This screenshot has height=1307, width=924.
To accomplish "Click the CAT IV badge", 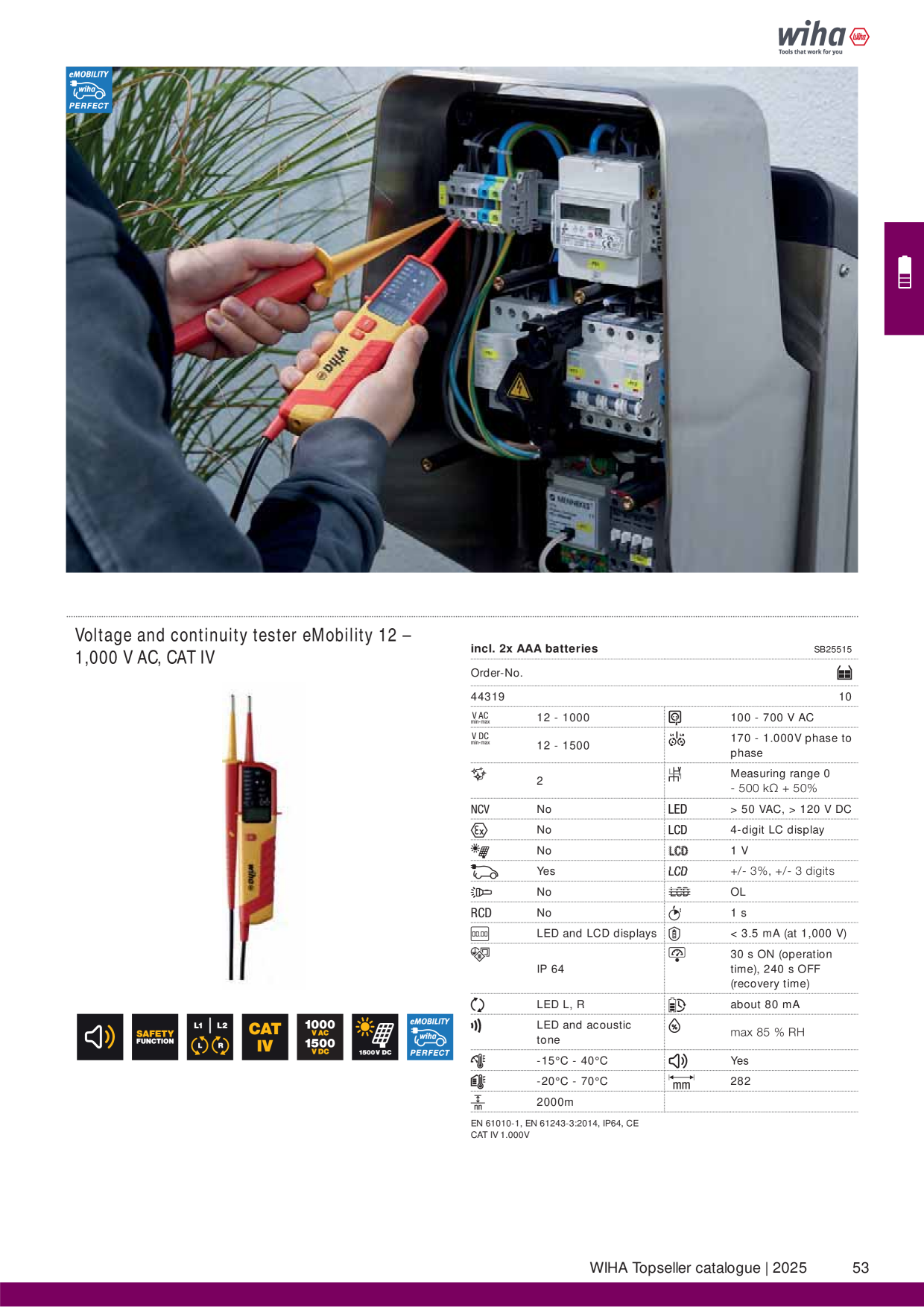I will pos(265,1037).
